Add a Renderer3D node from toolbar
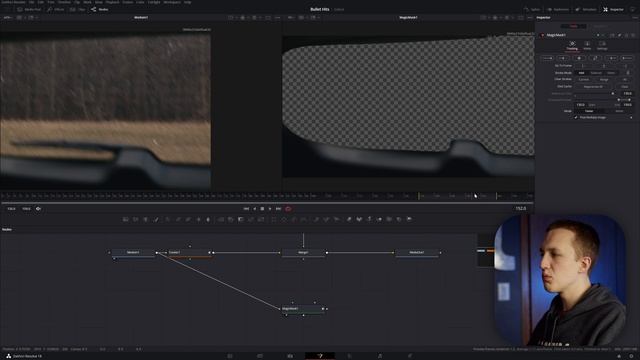 [409, 220]
